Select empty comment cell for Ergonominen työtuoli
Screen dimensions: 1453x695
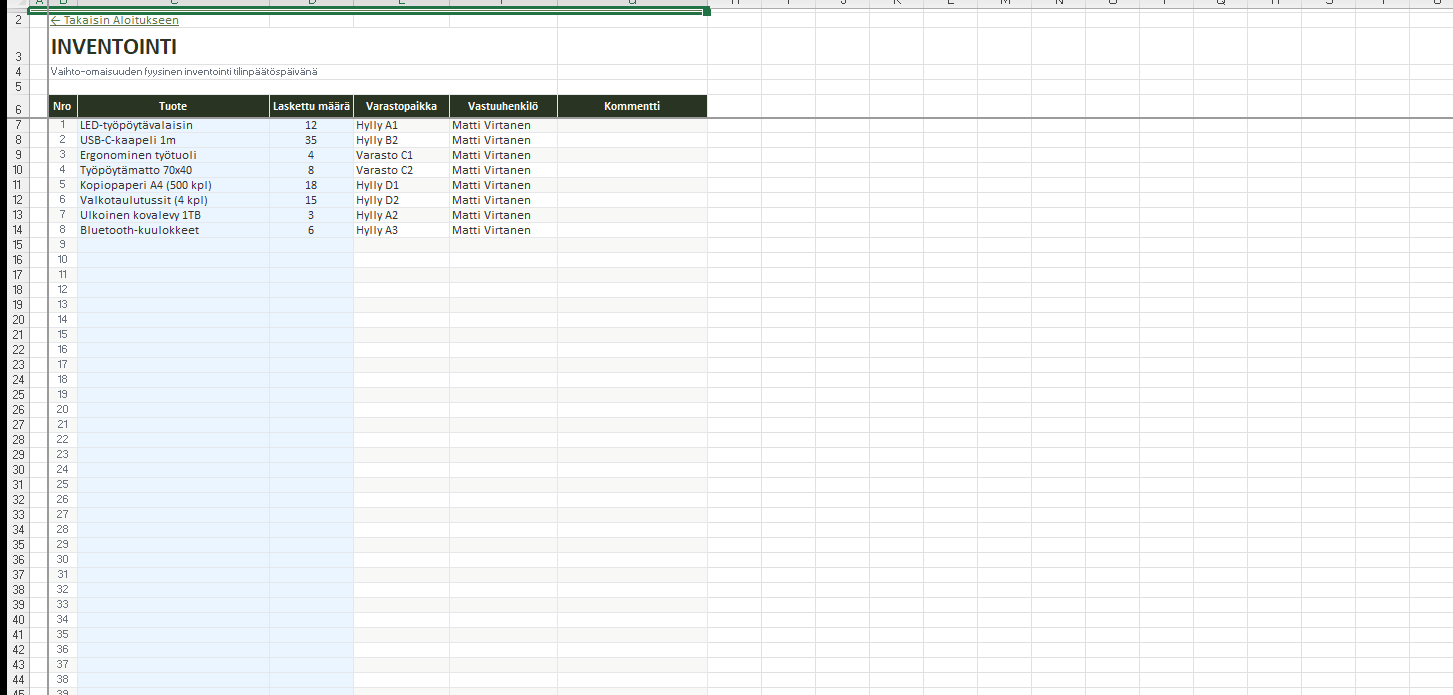632,155
